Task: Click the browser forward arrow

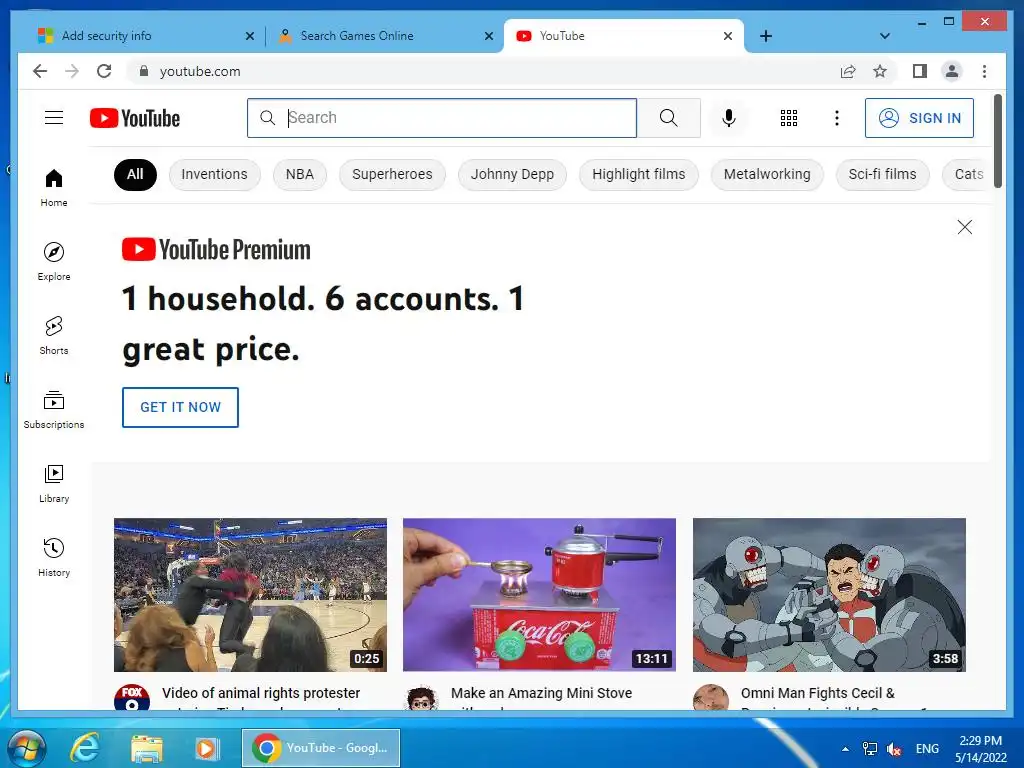Action: coord(72,71)
